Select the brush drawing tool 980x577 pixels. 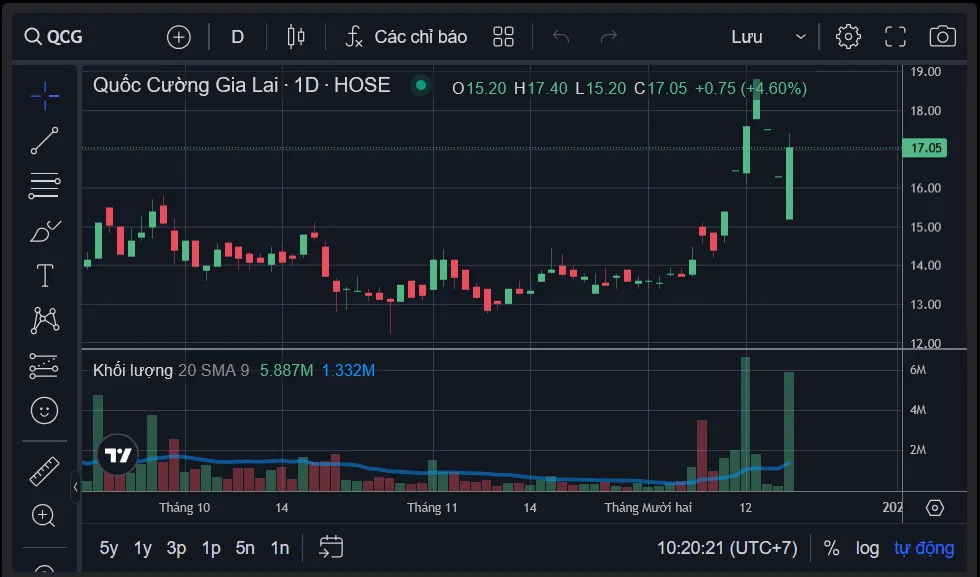[44, 231]
